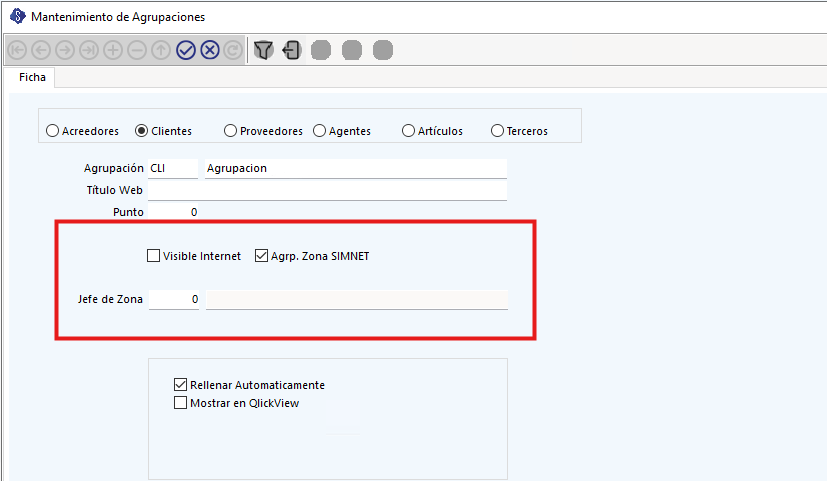Choose the Artículos radio option
The height and width of the screenshot is (481, 827).
click(x=408, y=131)
